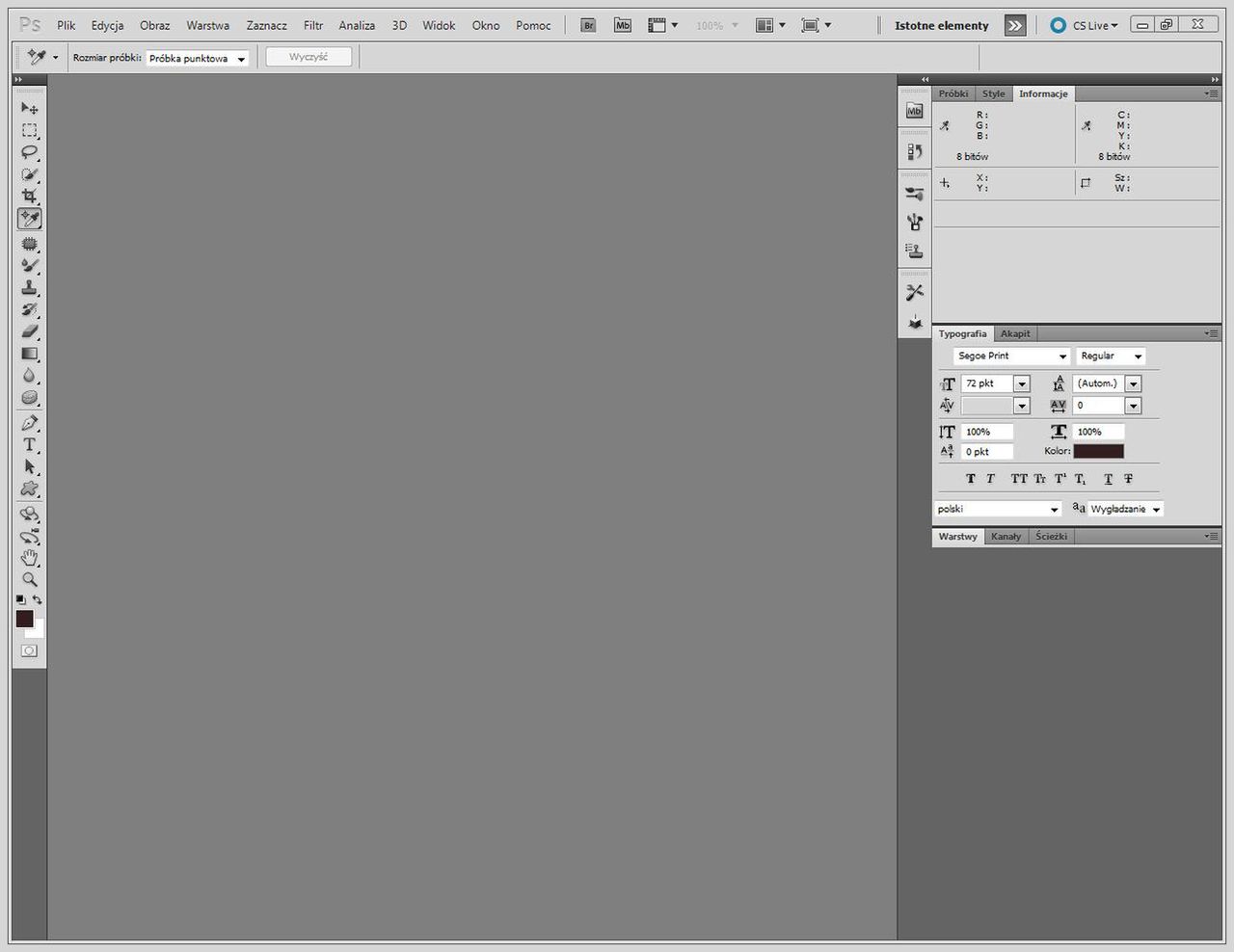Viewport: 1234px width, 952px height.
Task: Select the Eraser tool
Action: (30, 331)
